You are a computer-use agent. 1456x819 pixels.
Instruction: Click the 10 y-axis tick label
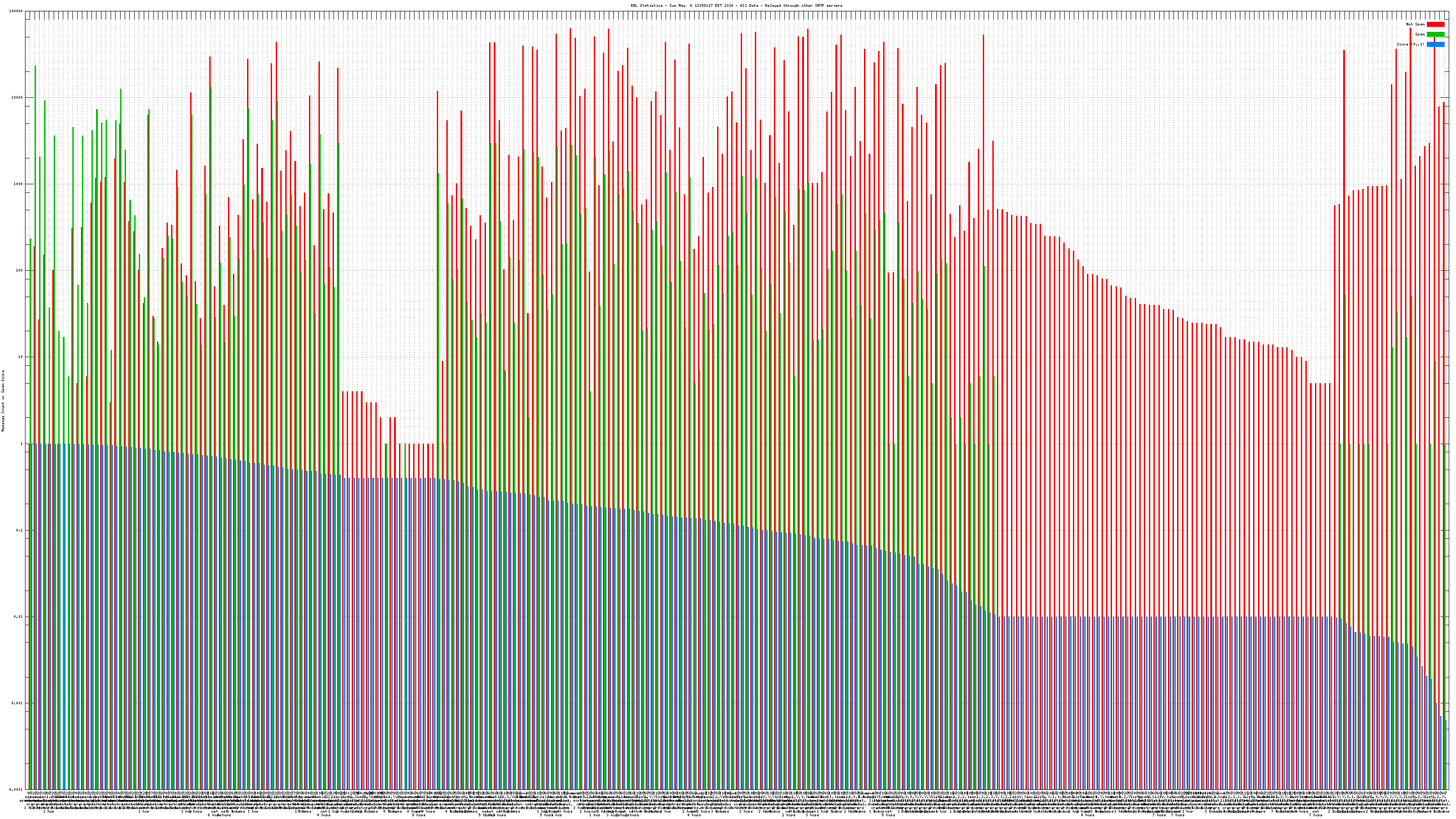(21, 357)
